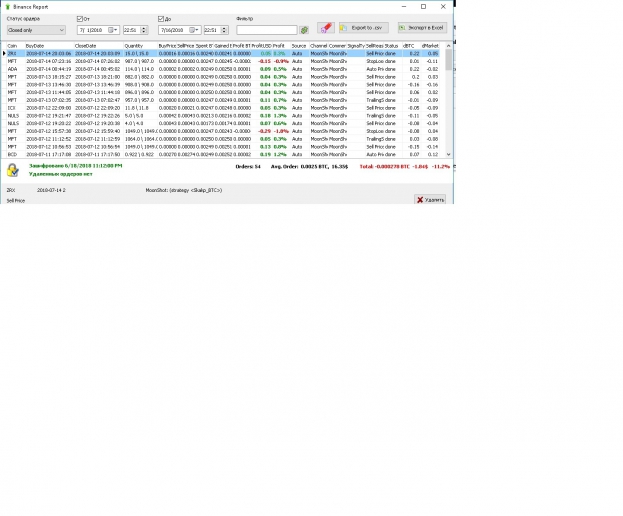Click CloseDate '2018-07-13 07:02:47' cell
This screenshot has height=516, width=623.
(98, 100)
